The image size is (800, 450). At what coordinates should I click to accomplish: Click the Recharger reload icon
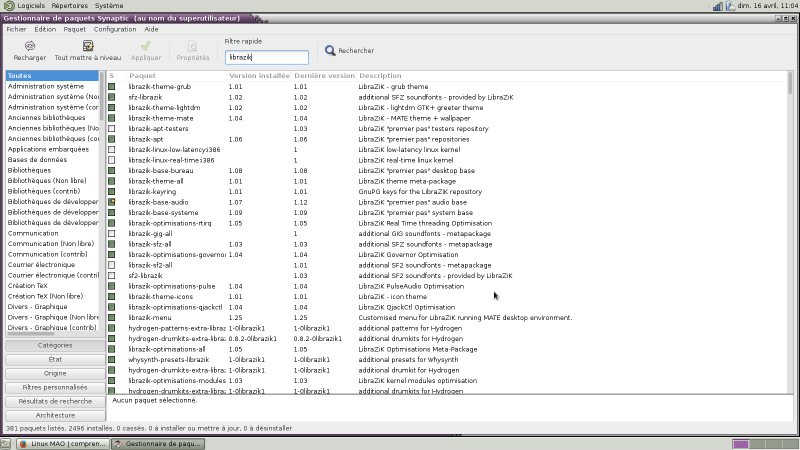[29, 45]
